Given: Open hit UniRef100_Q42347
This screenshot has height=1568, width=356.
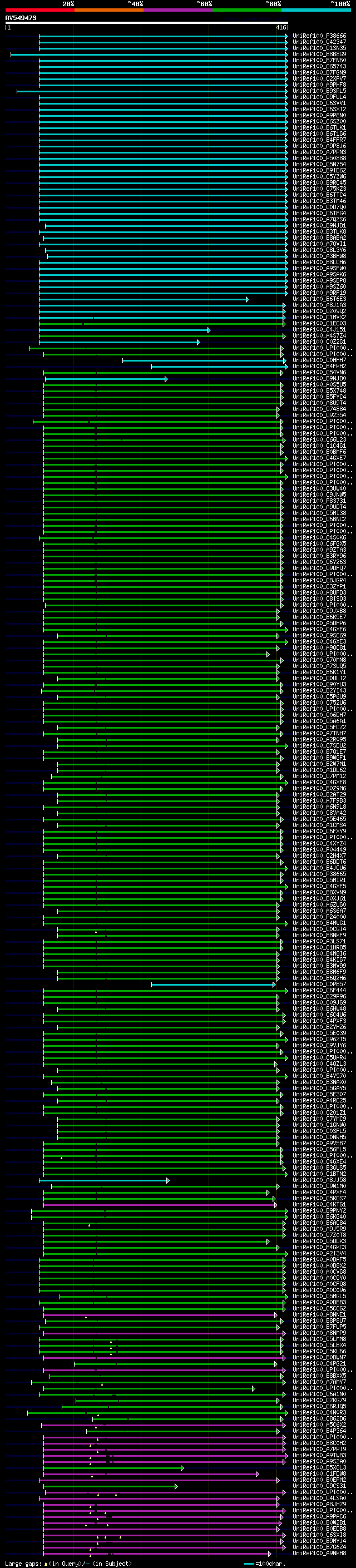Looking at the screenshot, I should pos(319,42).
